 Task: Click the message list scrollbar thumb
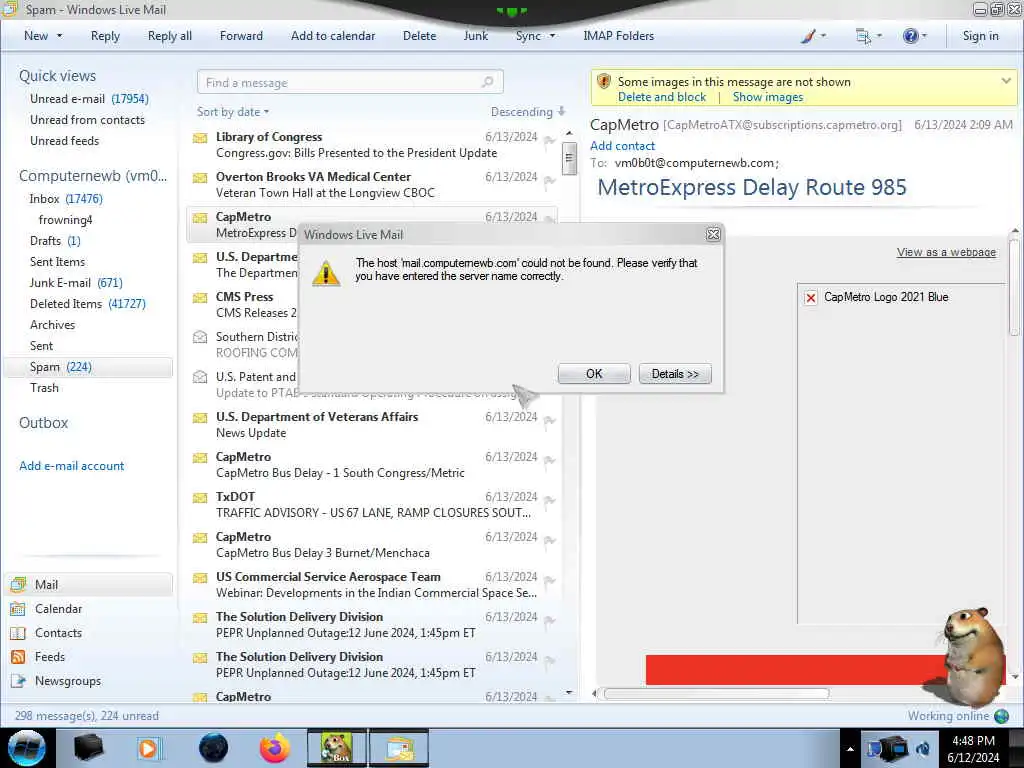click(x=569, y=157)
